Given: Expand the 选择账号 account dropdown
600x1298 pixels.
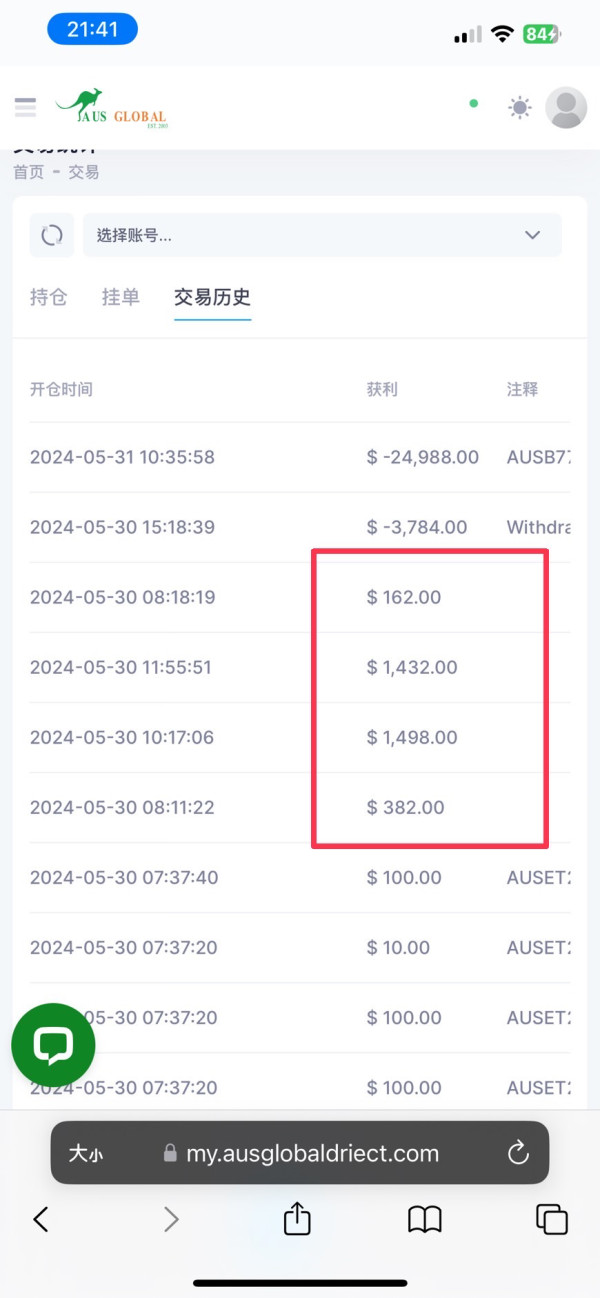Looking at the screenshot, I should [x=322, y=235].
